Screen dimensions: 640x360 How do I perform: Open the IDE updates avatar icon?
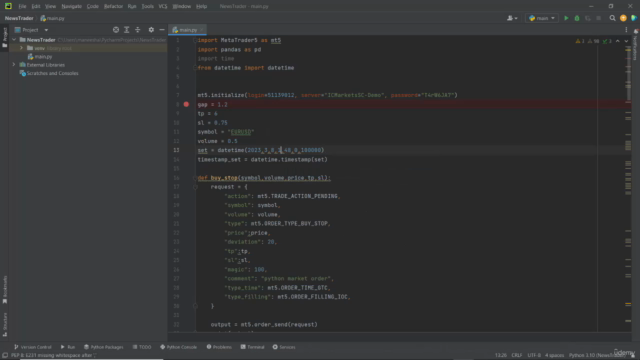pyautogui.click(x=623, y=18)
